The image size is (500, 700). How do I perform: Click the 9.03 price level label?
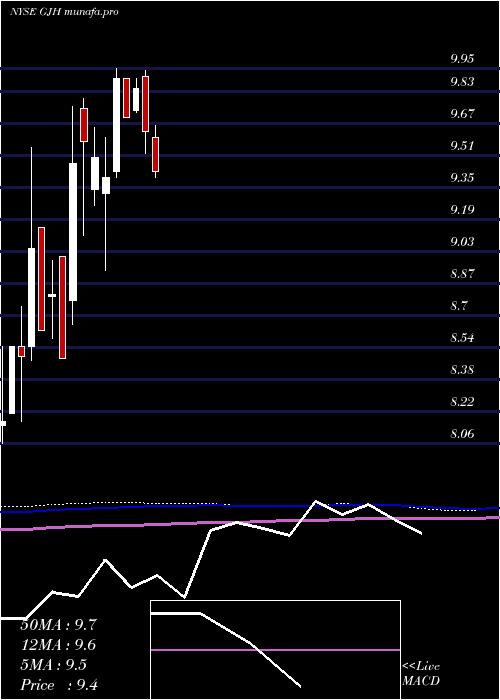462,242
